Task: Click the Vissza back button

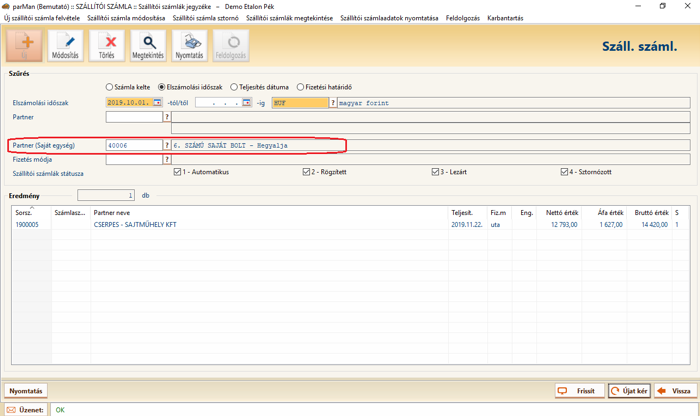Action: point(675,391)
